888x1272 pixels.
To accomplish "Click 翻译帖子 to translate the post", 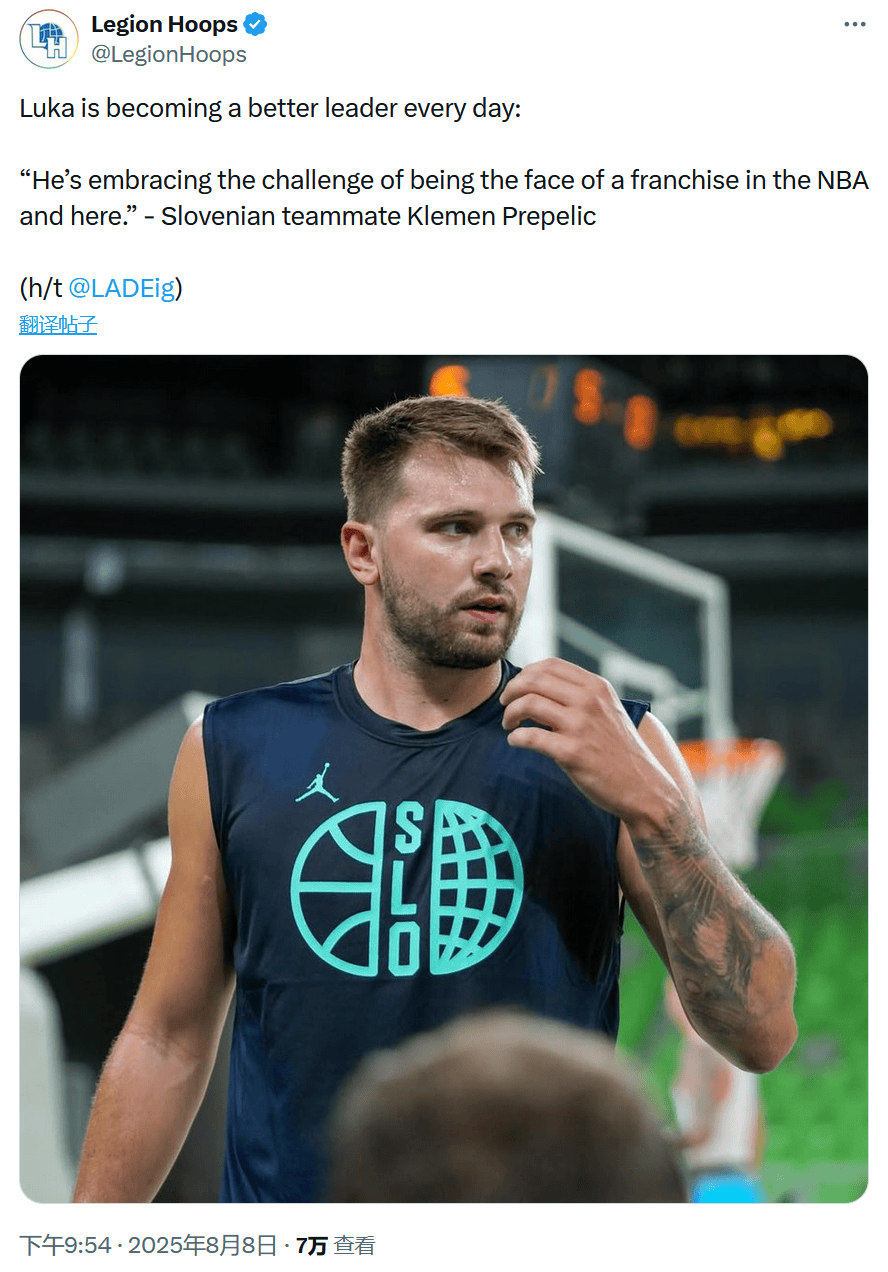I will (x=58, y=325).
